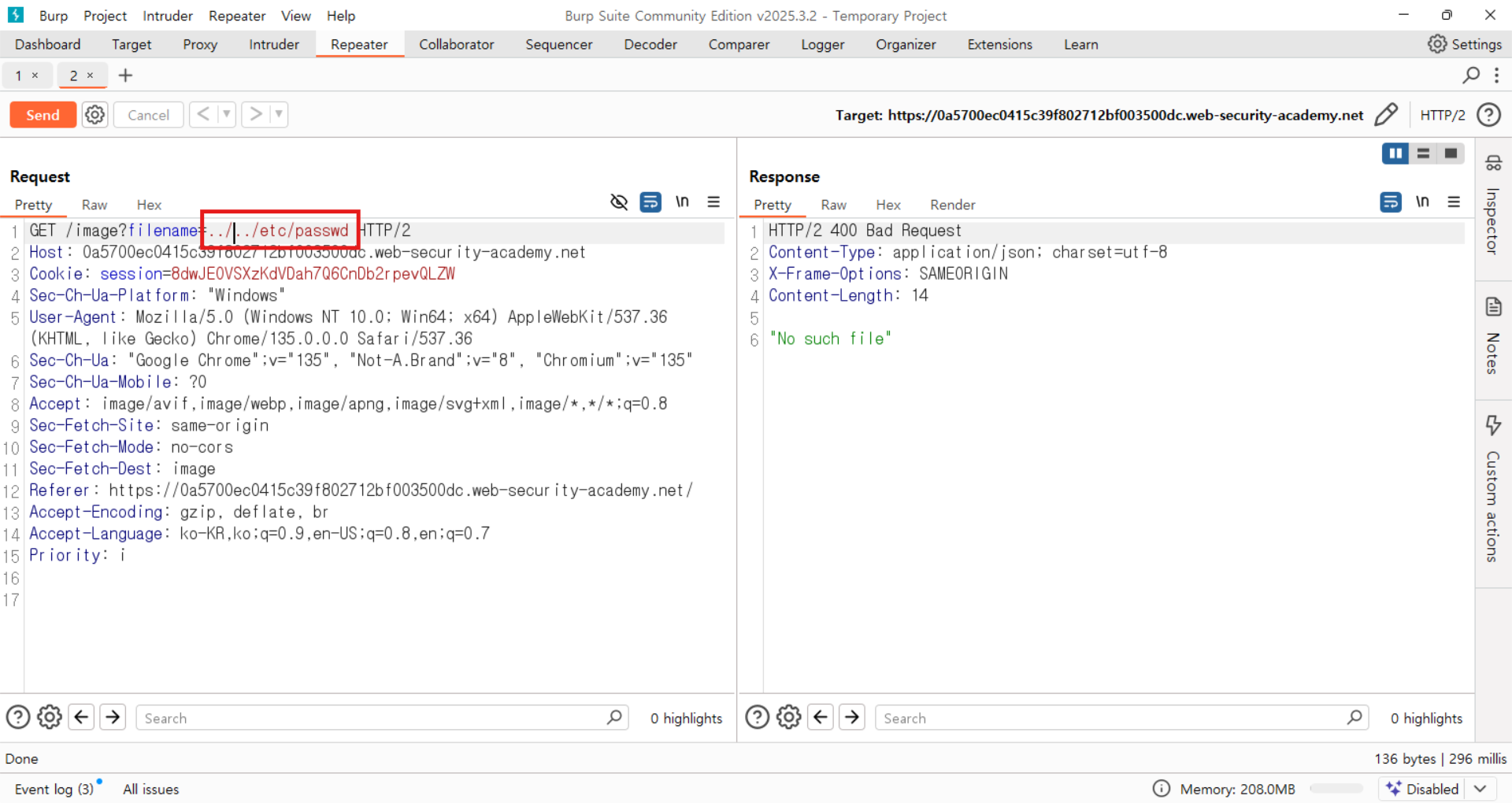
Task: Open request search settings gear
Action: tap(50, 717)
